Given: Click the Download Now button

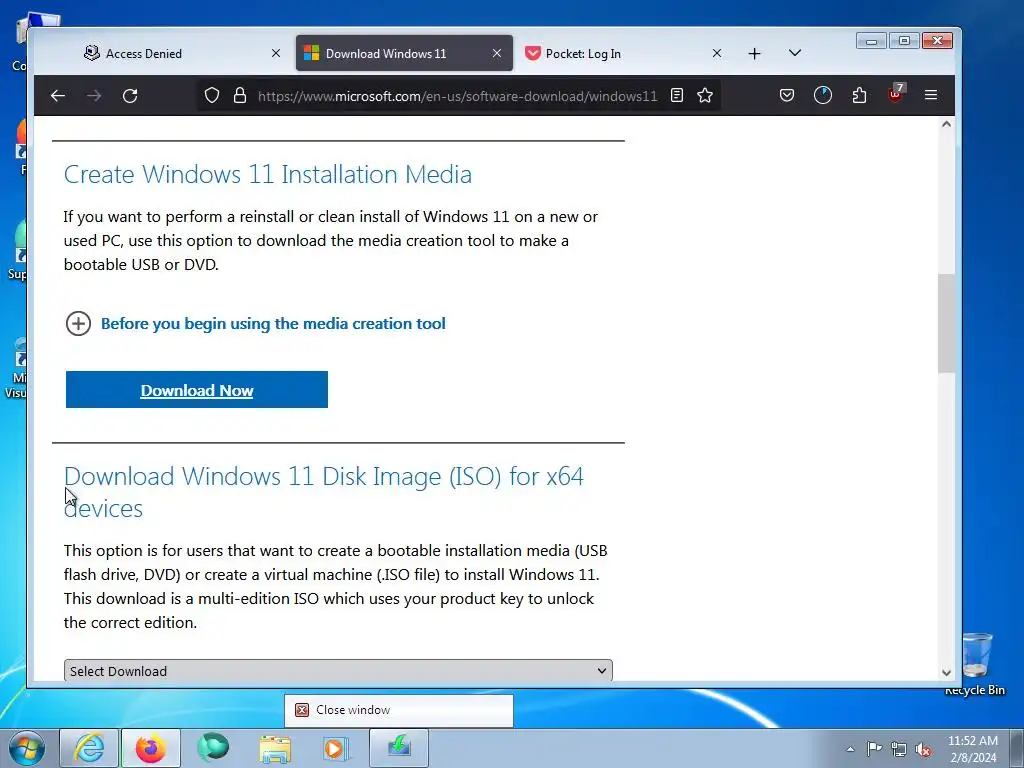Looking at the screenshot, I should tap(197, 390).
